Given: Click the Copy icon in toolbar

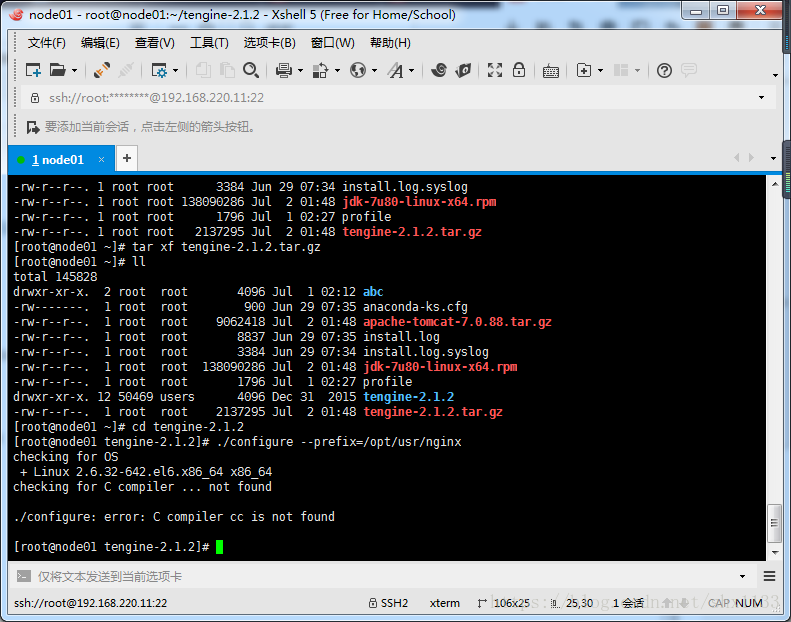Looking at the screenshot, I should point(203,70).
